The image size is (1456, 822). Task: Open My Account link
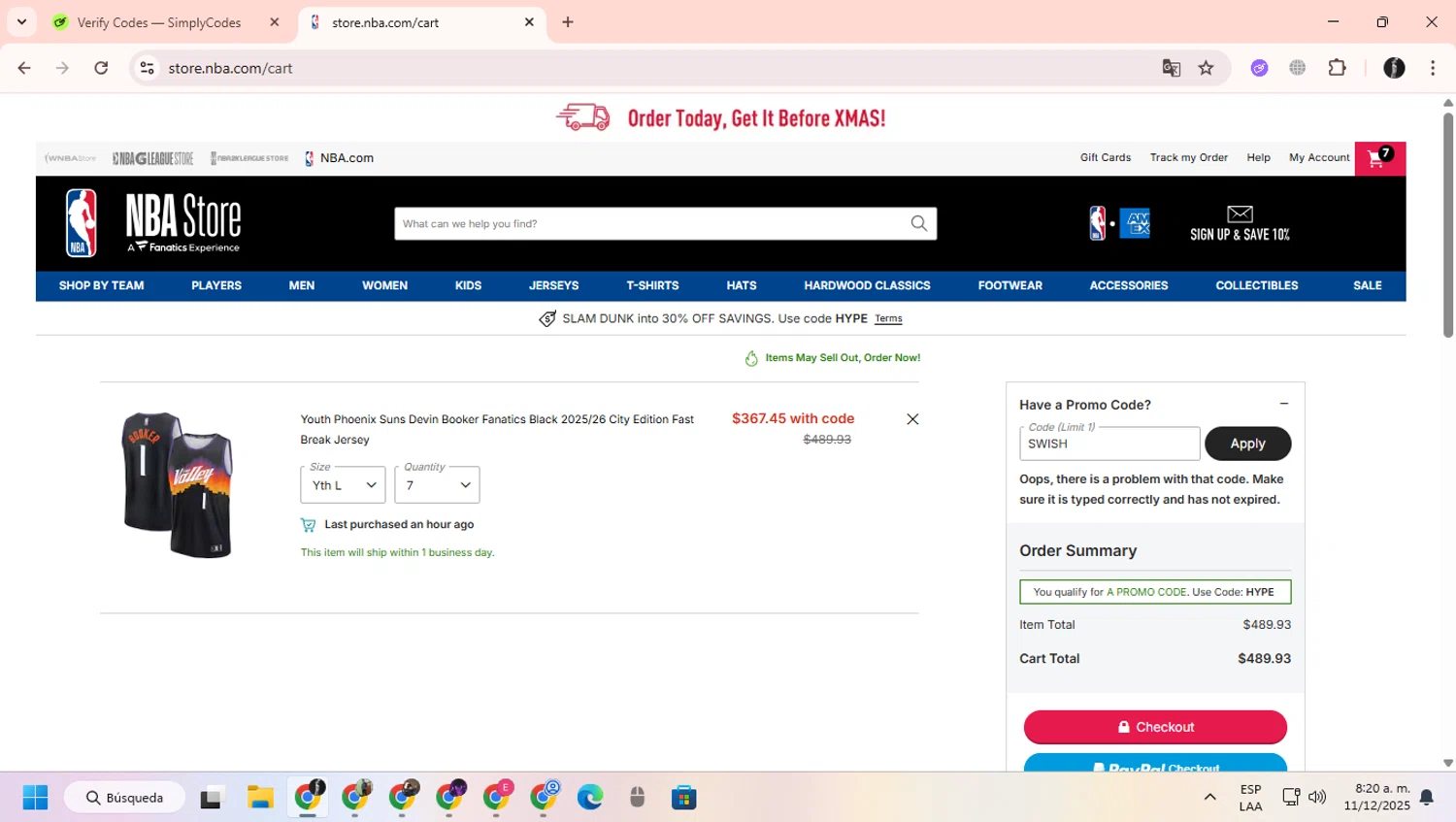(1319, 157)
